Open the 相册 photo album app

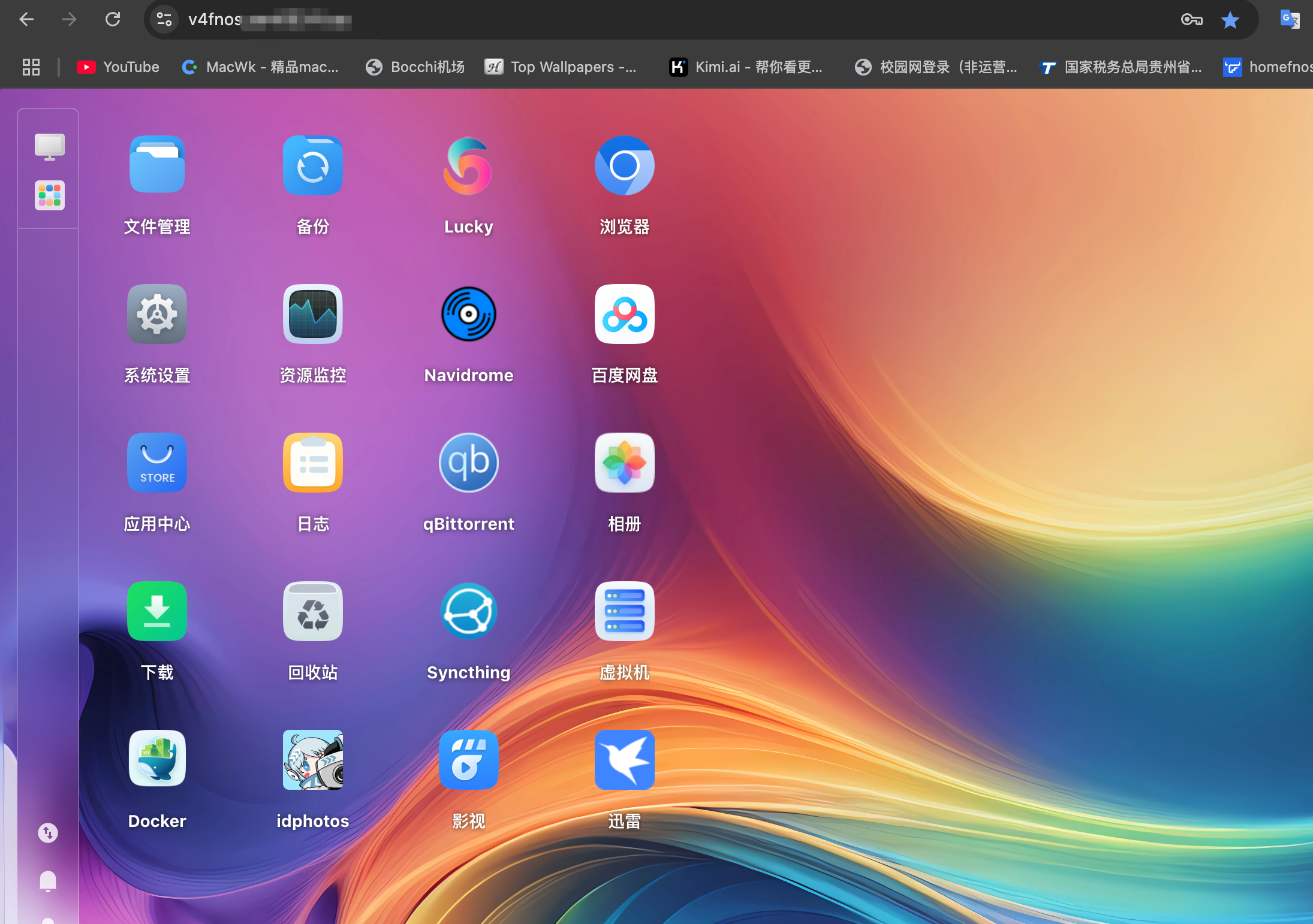(625, 463)
